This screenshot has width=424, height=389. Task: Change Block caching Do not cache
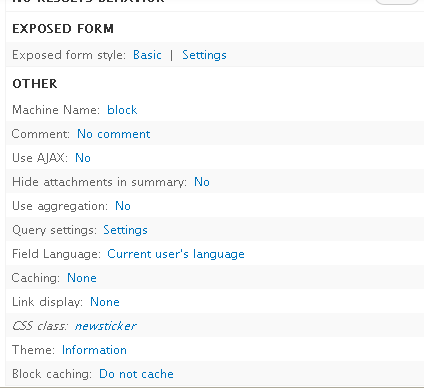click(x=136, y=374)
